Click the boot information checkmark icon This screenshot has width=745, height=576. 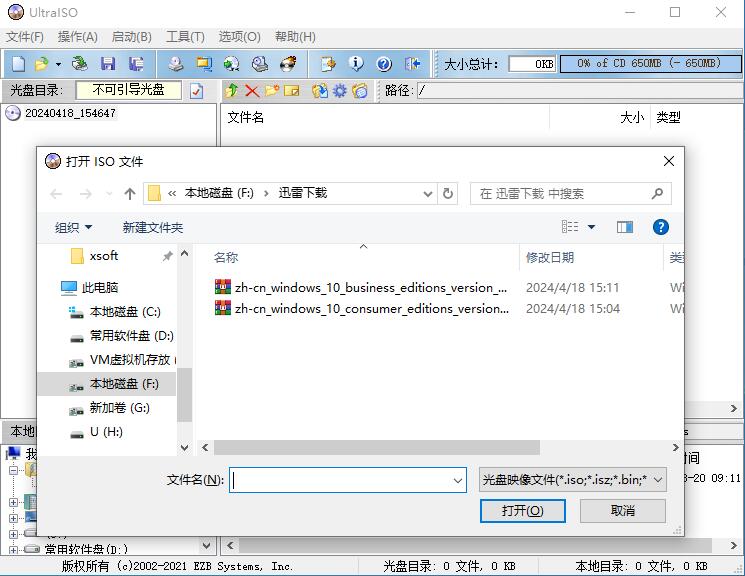coord(196,90)
